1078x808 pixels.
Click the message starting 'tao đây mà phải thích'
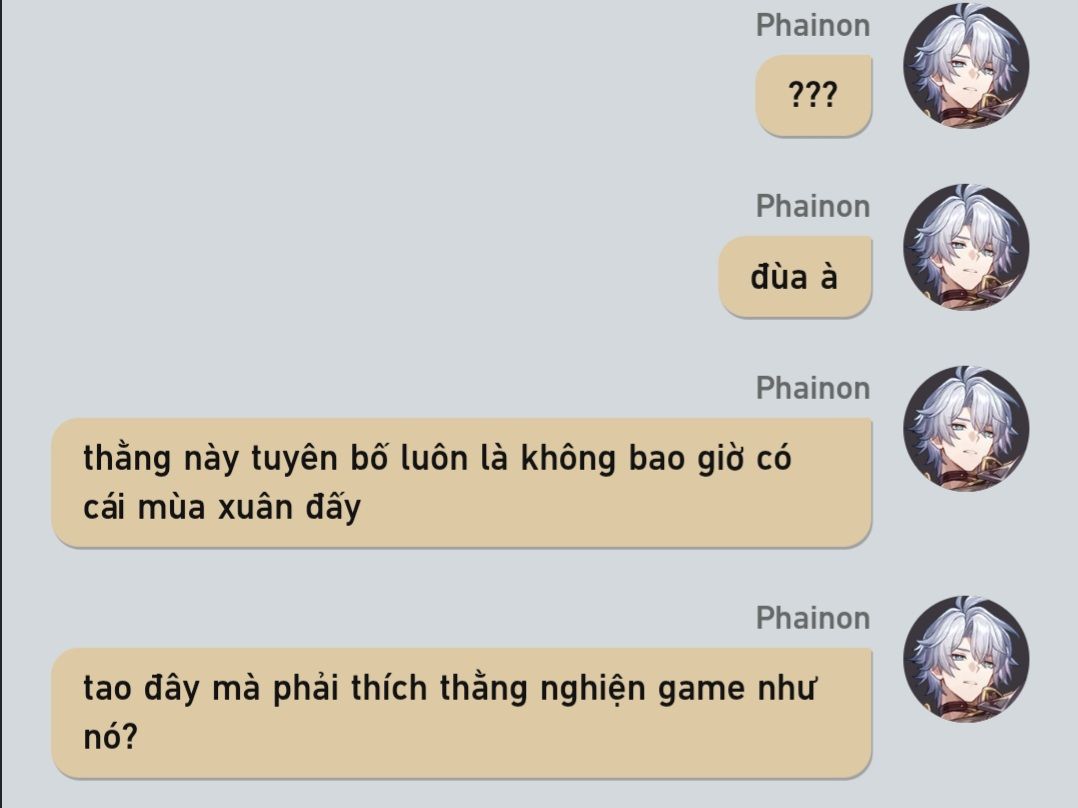(462, 713)
